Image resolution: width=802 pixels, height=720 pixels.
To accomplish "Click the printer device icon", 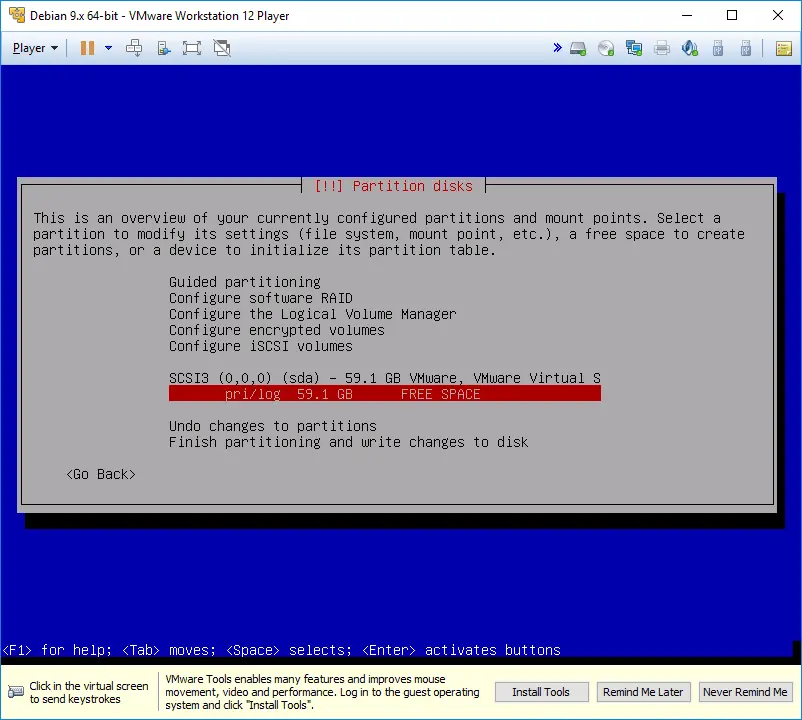I will [x=662, y=49].
